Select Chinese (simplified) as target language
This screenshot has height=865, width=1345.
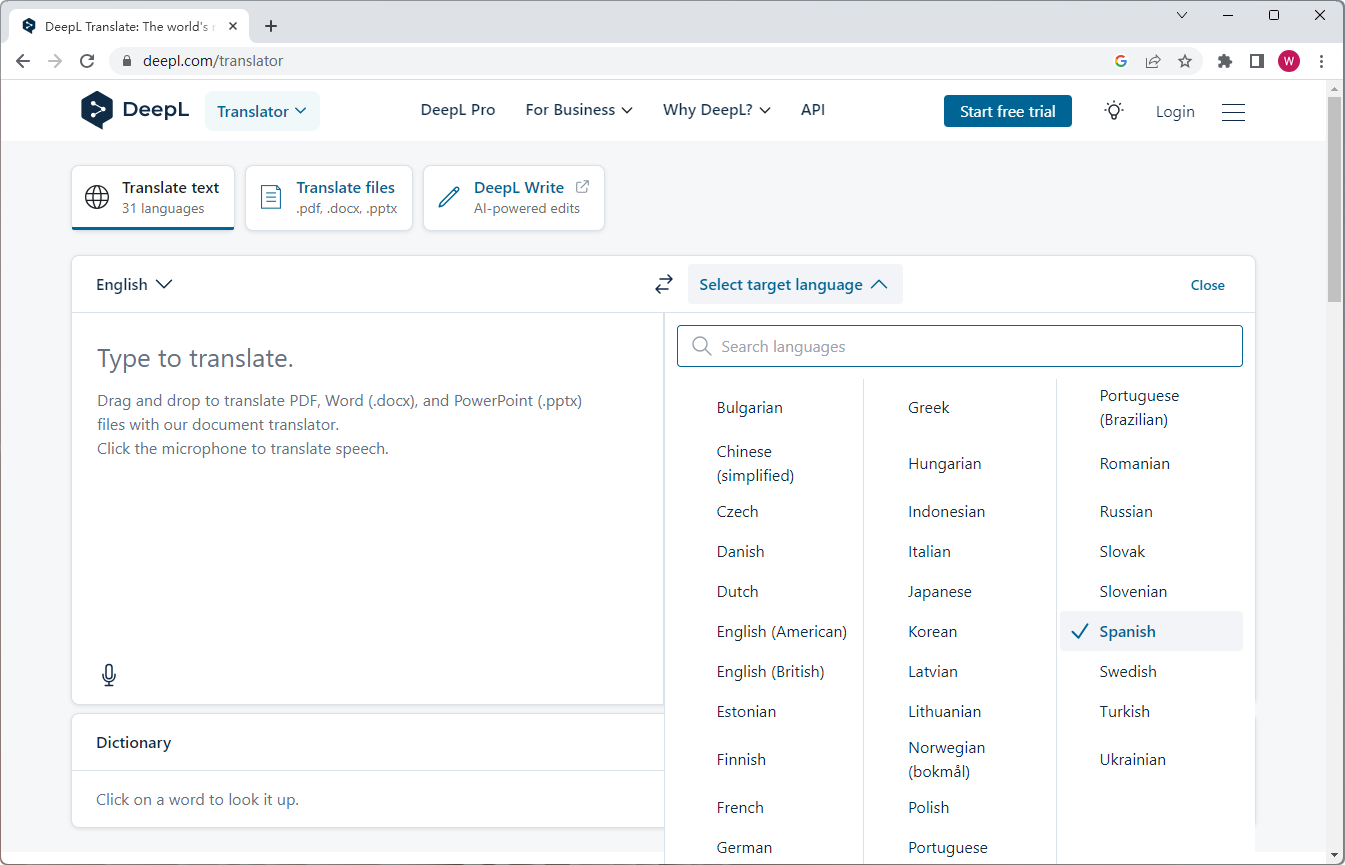pos(755,464)
